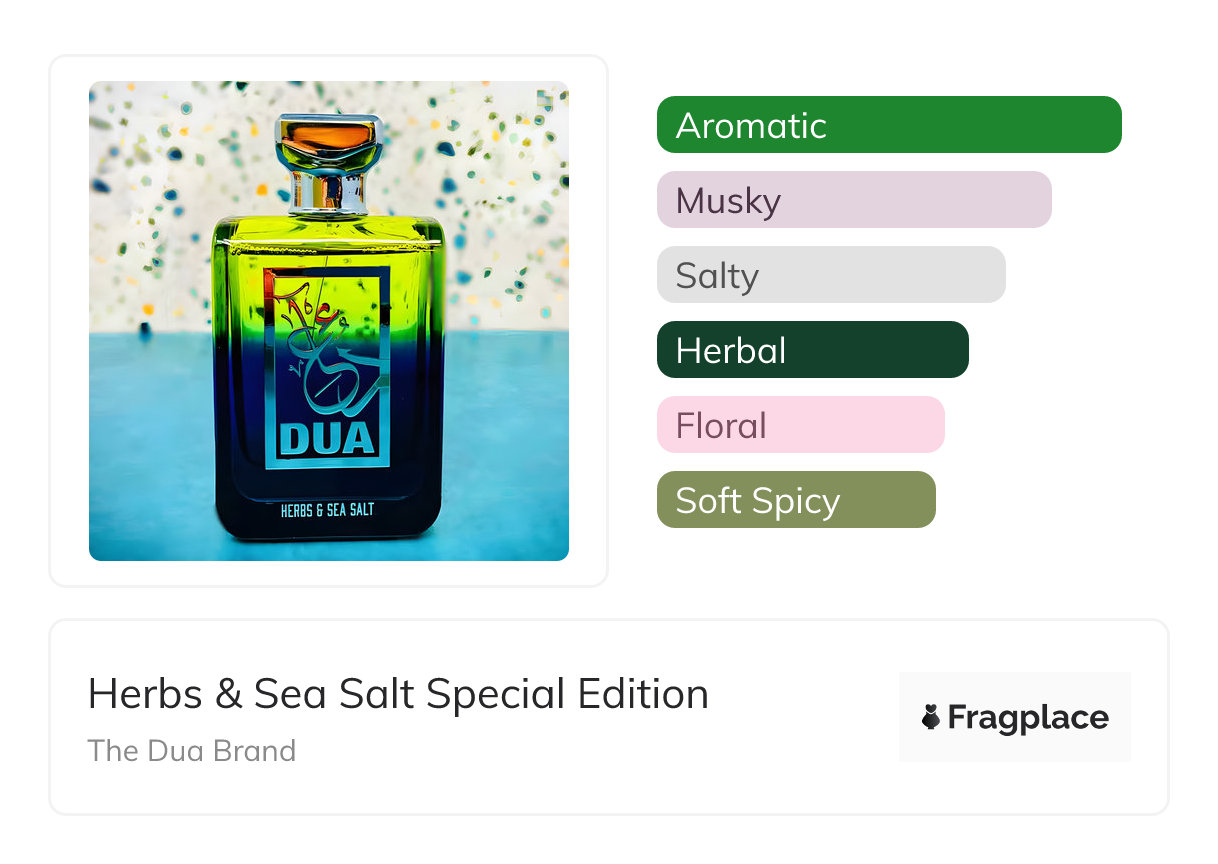Open the Herbs & Sea Salt Special Edition title

(398, 694)
